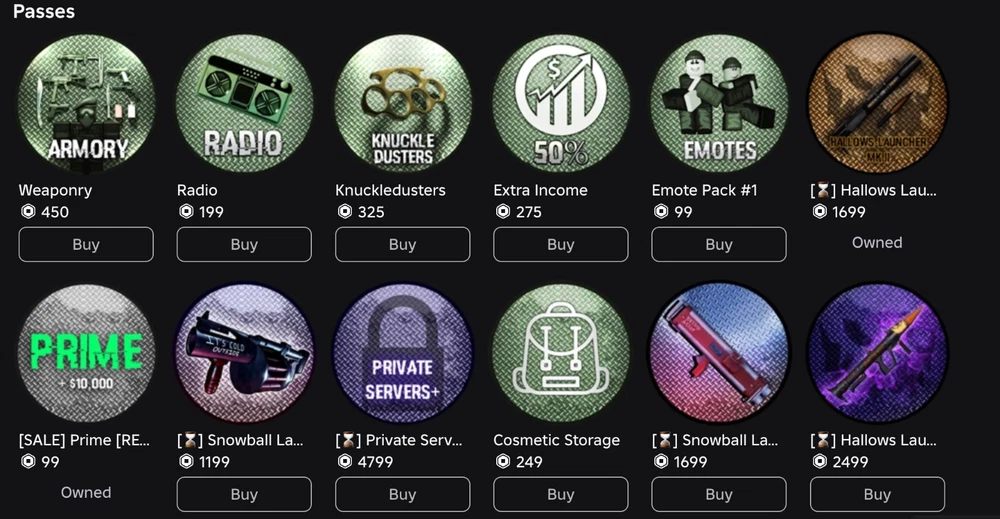Buy the Emote Pack #1
The height and width of the screenshot is (519, 1000).
pyautogui.click(x=719, y=244)
